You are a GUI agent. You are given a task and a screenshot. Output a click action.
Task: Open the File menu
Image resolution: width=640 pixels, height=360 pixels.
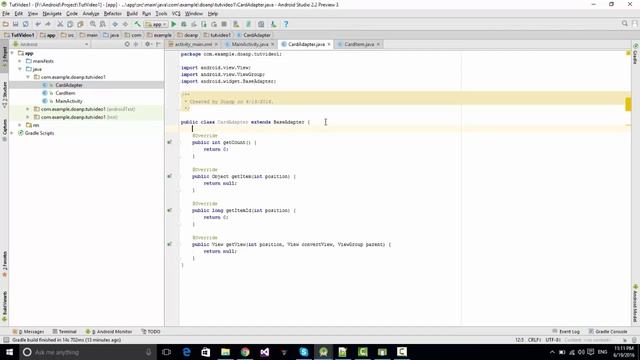tap(6, 13)
